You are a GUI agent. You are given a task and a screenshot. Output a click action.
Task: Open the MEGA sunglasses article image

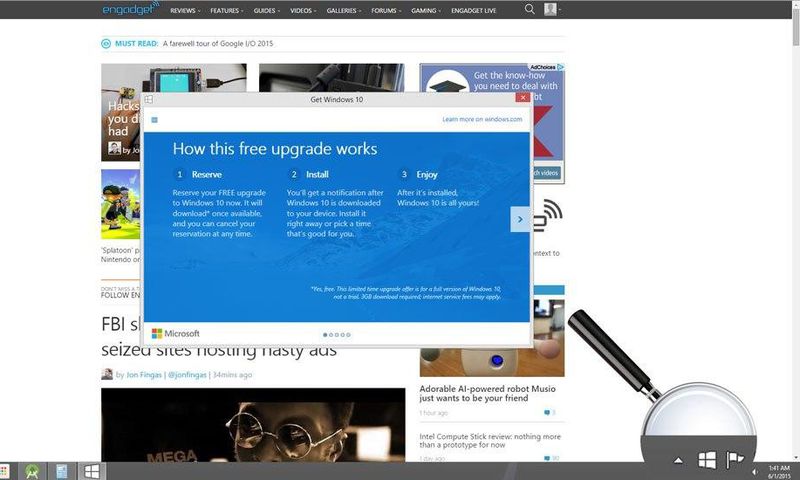coord(253,425)
